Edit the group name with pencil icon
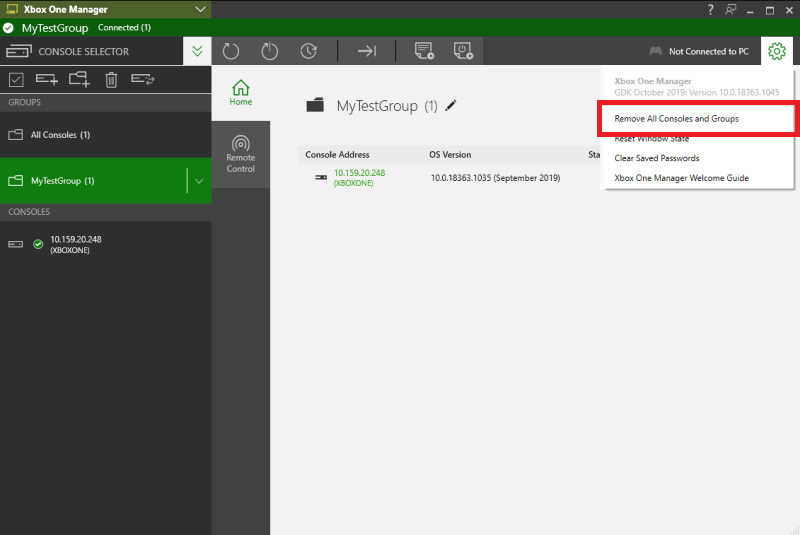The image size is (800, 535). [451, 106]
